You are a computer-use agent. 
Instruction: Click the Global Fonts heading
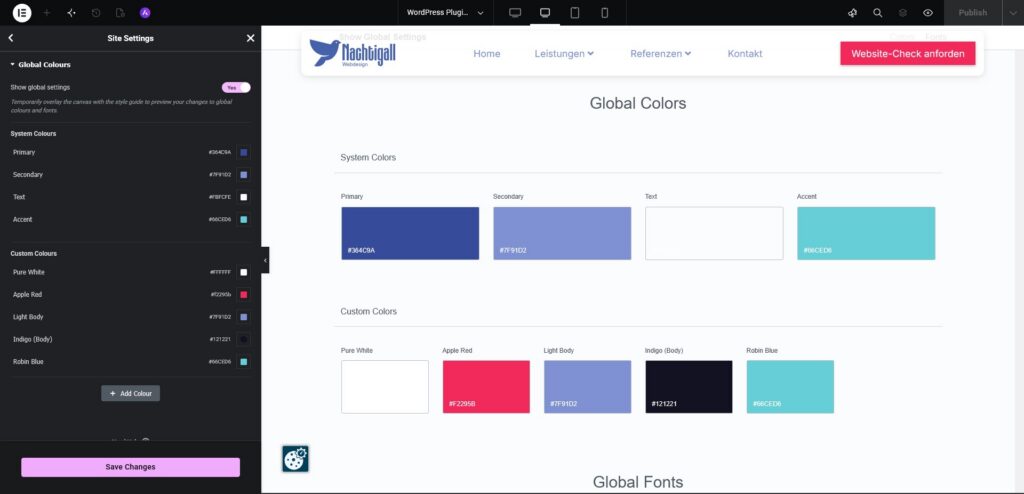(638, 482)
